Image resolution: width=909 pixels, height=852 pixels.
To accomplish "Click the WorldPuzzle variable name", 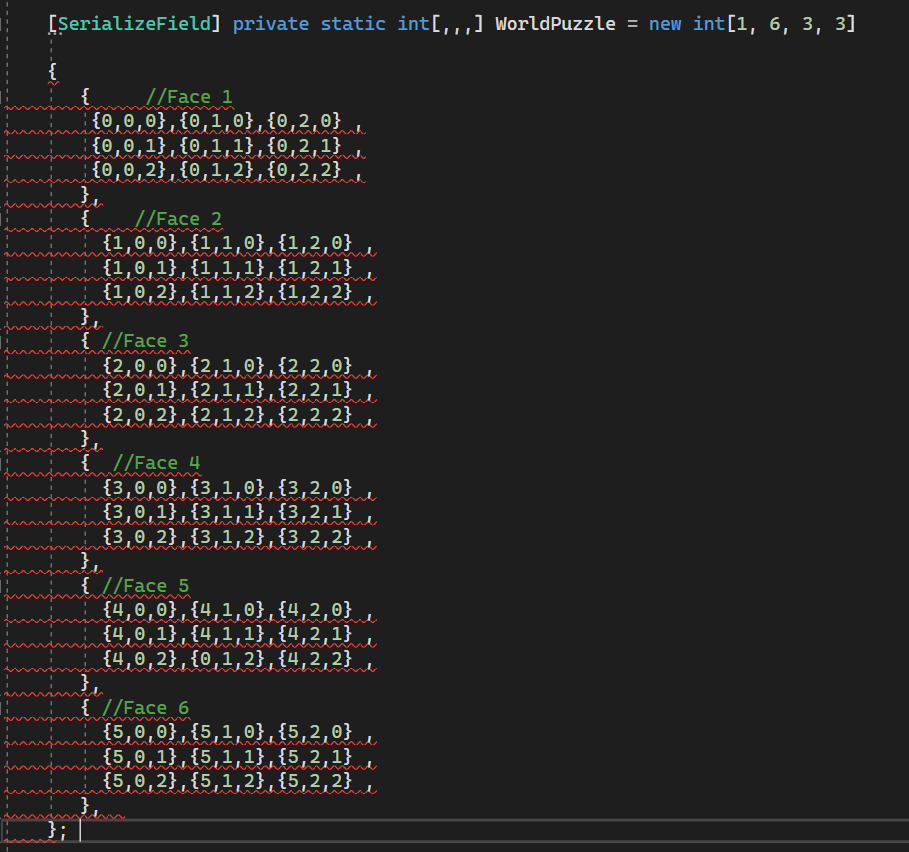I will (x=554, y=23).
